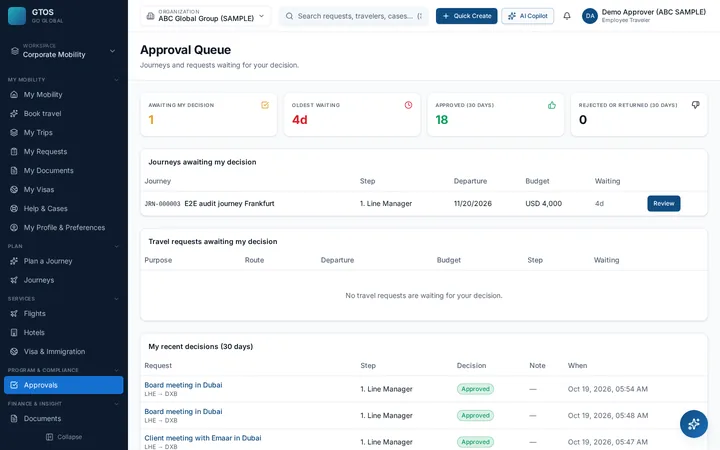Click the USD 4,000 budget value

(x=544, y=203)
